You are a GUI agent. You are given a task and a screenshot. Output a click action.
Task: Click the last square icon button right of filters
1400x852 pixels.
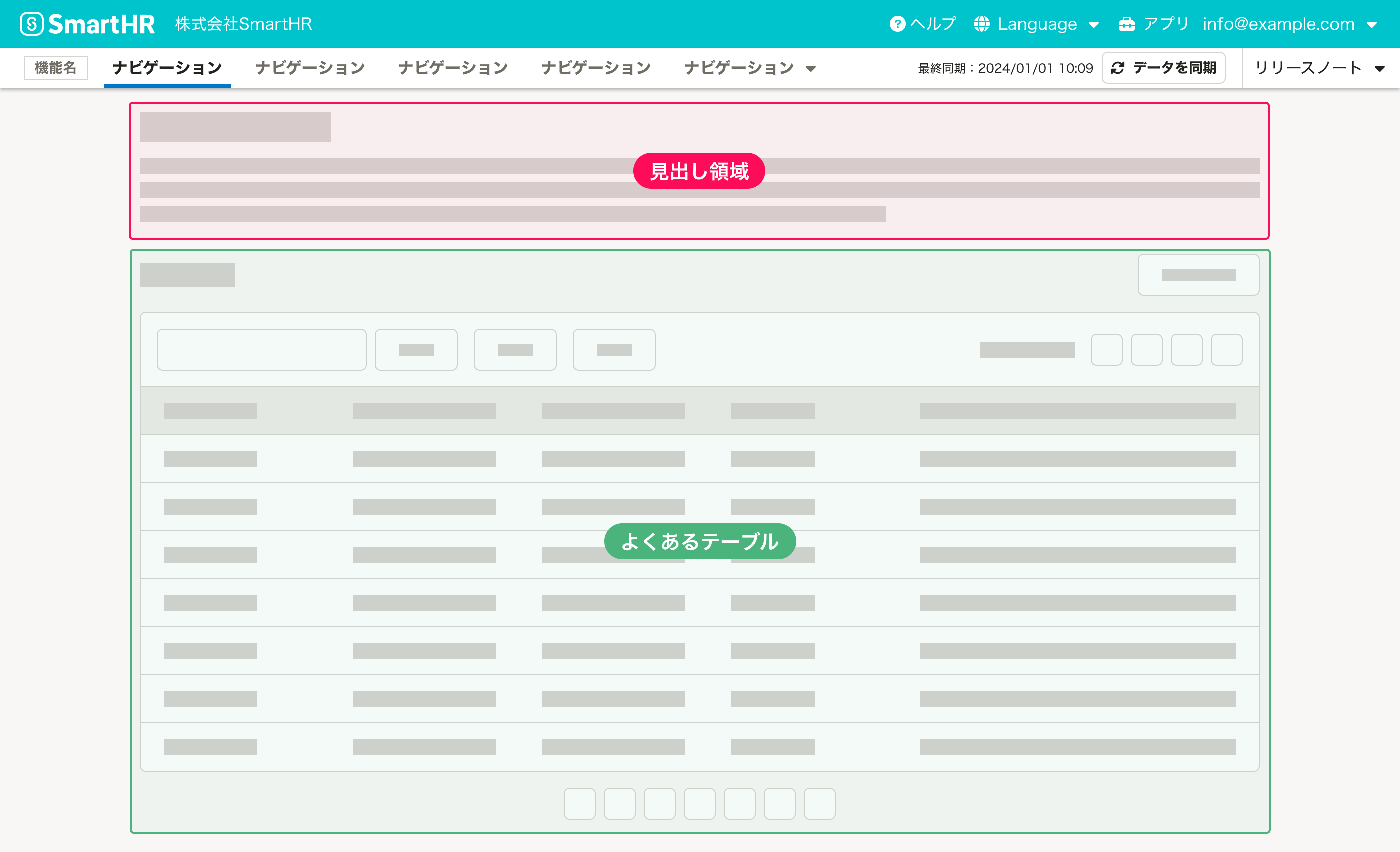click(x=1226, y=350)
